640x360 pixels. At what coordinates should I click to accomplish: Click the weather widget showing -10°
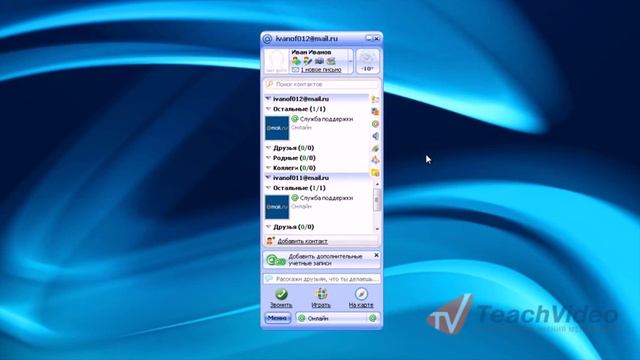click(x=367, y=61)
